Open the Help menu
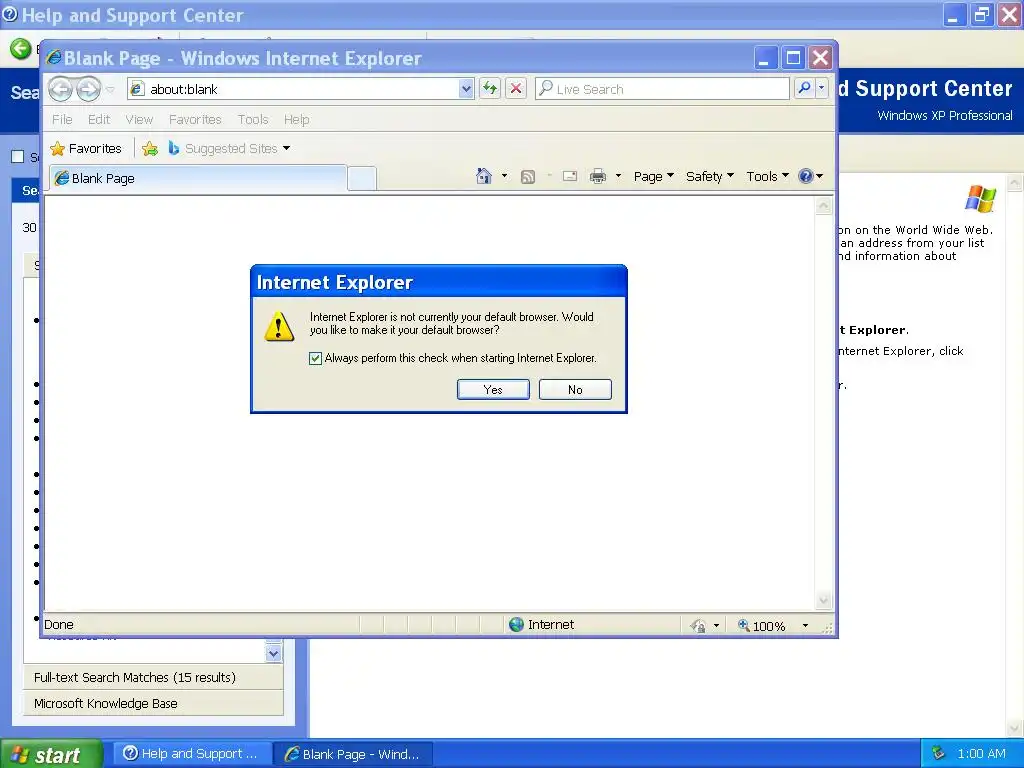1024x768 pixels. coord(296,120)
